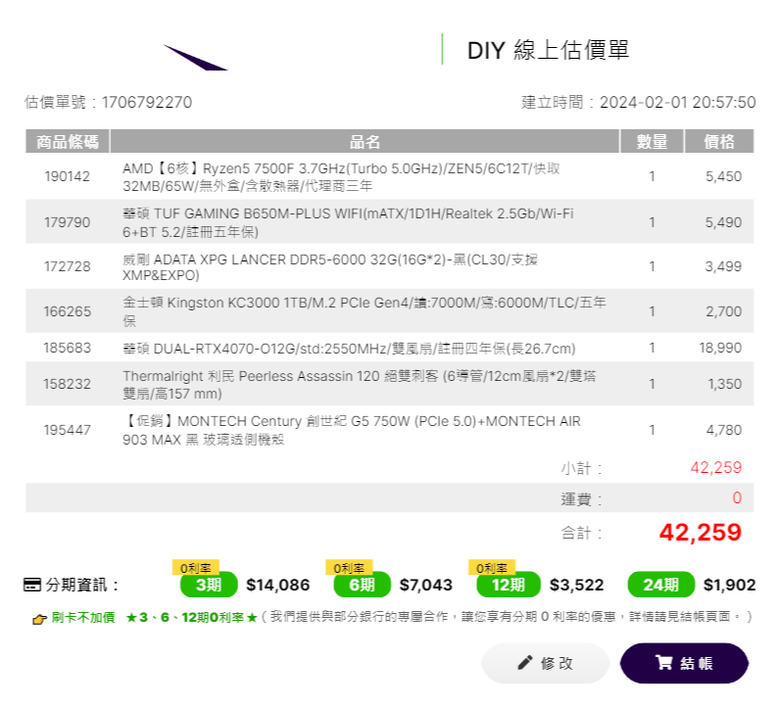The height and width of the screenshot is (707, 780).
Task: Click the 0利率 tag above 6期
Action: (349, 567)
